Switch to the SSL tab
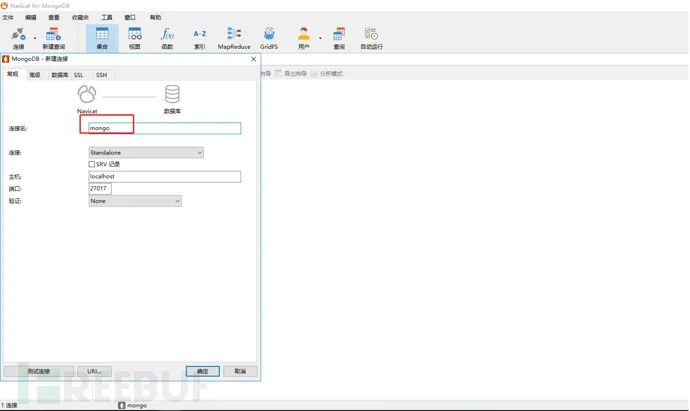 [x=78, y=75]
